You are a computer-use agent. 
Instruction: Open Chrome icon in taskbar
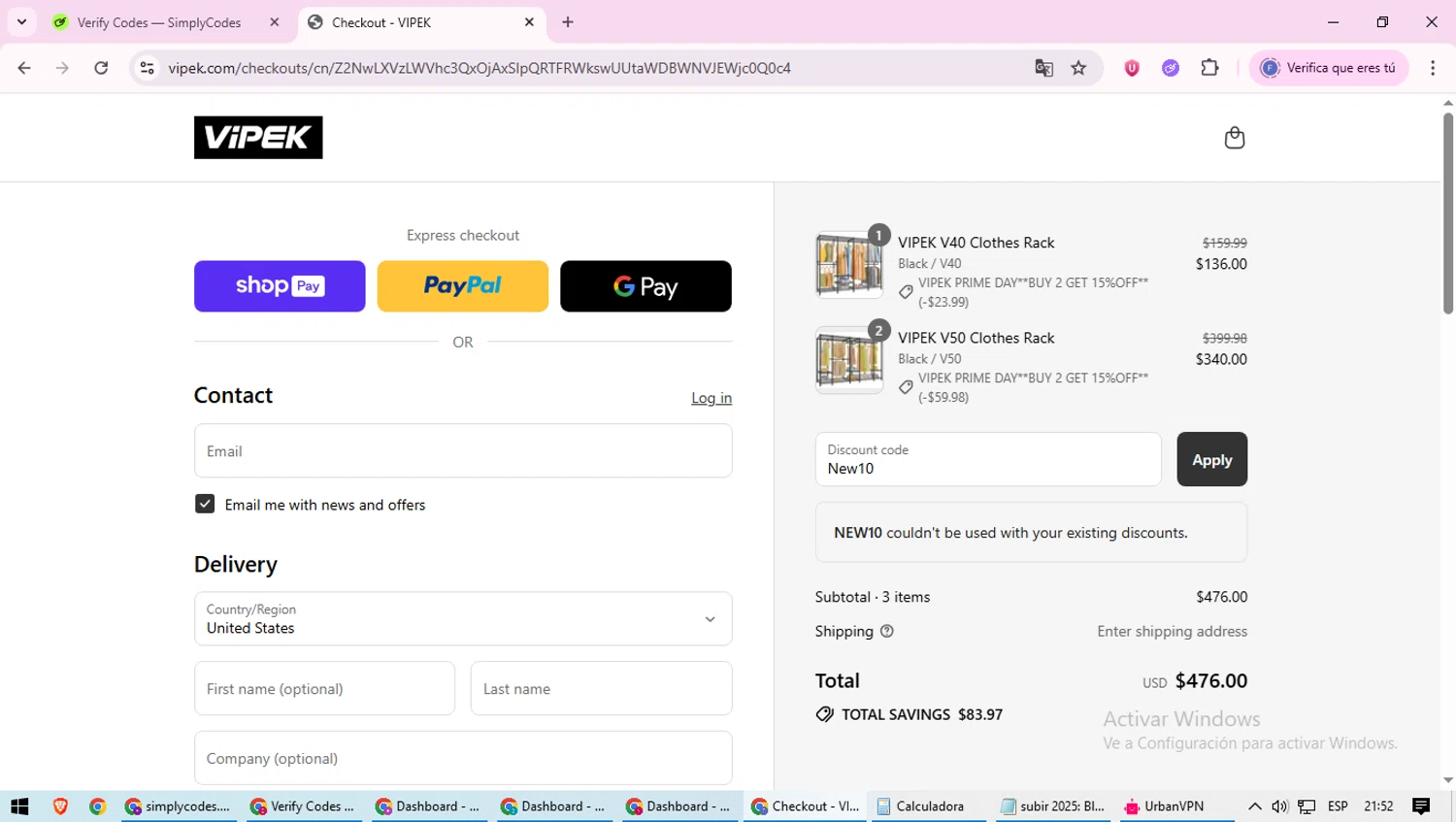click(x=97, y=806)
